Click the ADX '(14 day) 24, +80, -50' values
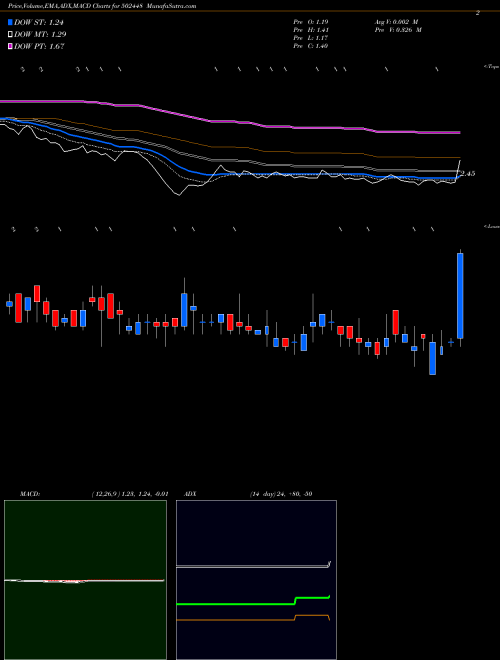 (281, 494)
